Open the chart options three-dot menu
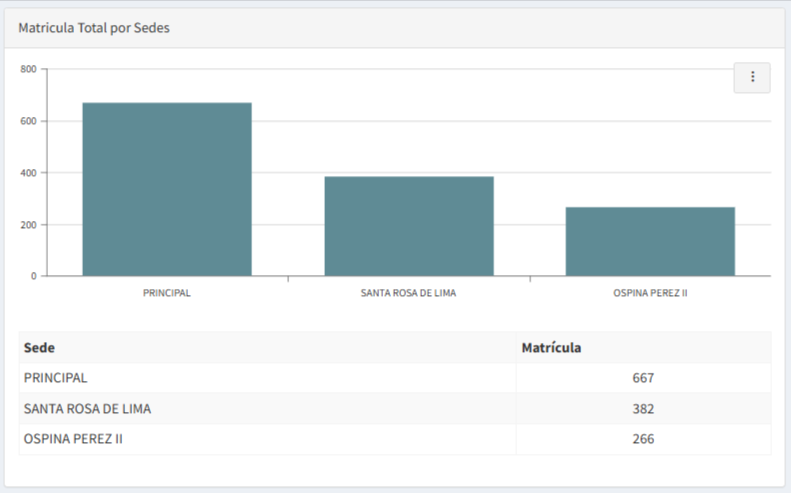Screen dimensions: 791x493 (x=752, y=77)
